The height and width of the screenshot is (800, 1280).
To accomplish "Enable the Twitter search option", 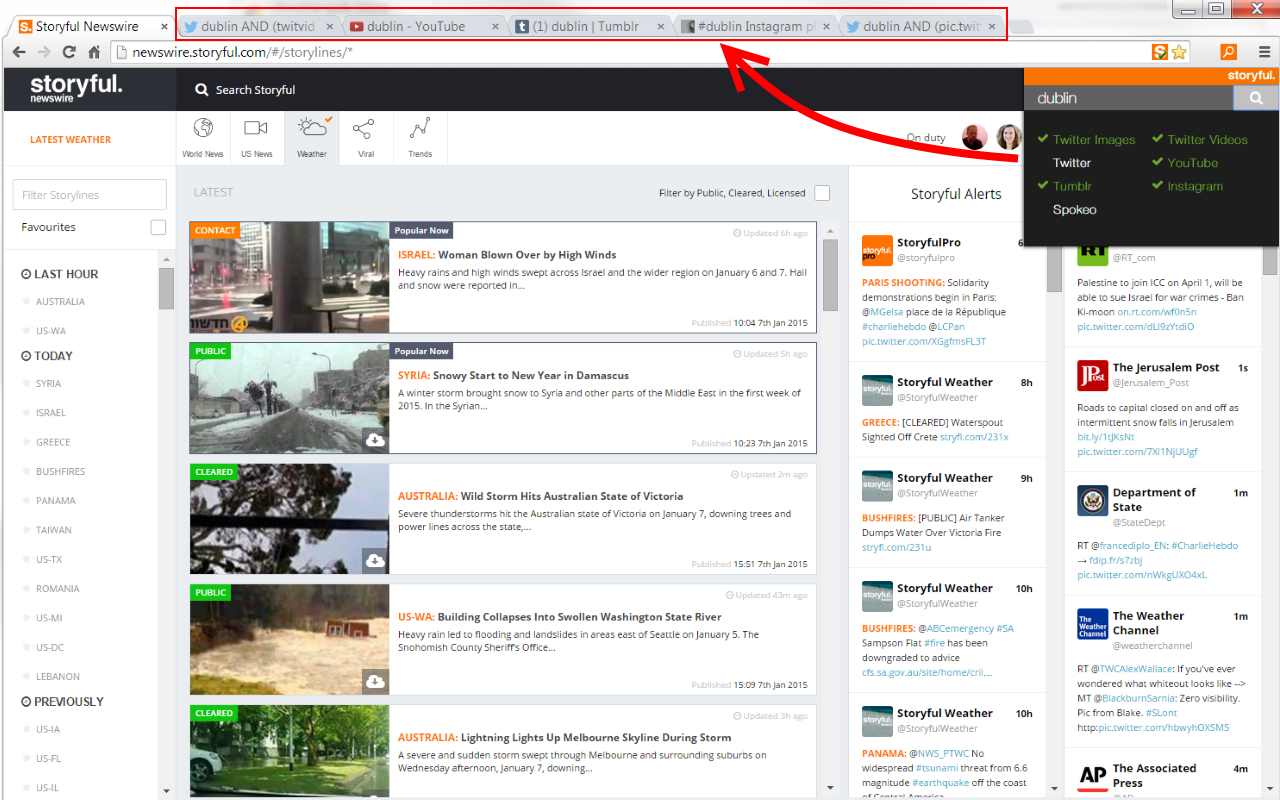I will tap(1072, 163).
